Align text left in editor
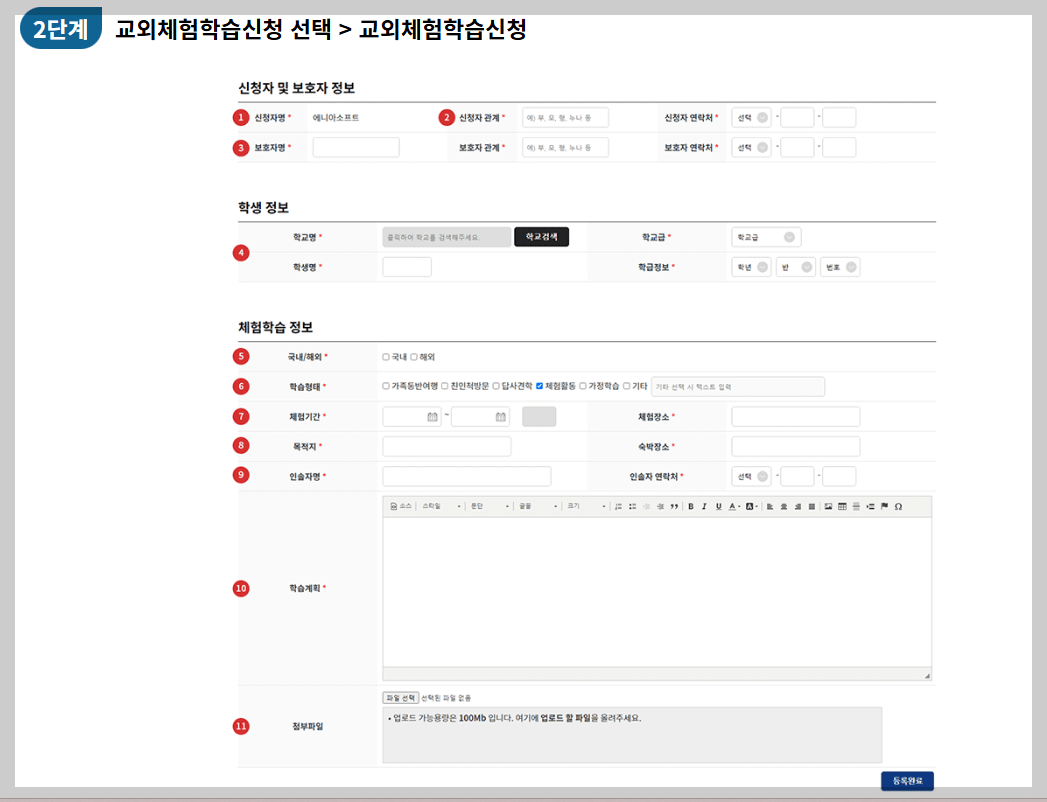The width and height of the screenshot is (1047, 802). (770, 506)
